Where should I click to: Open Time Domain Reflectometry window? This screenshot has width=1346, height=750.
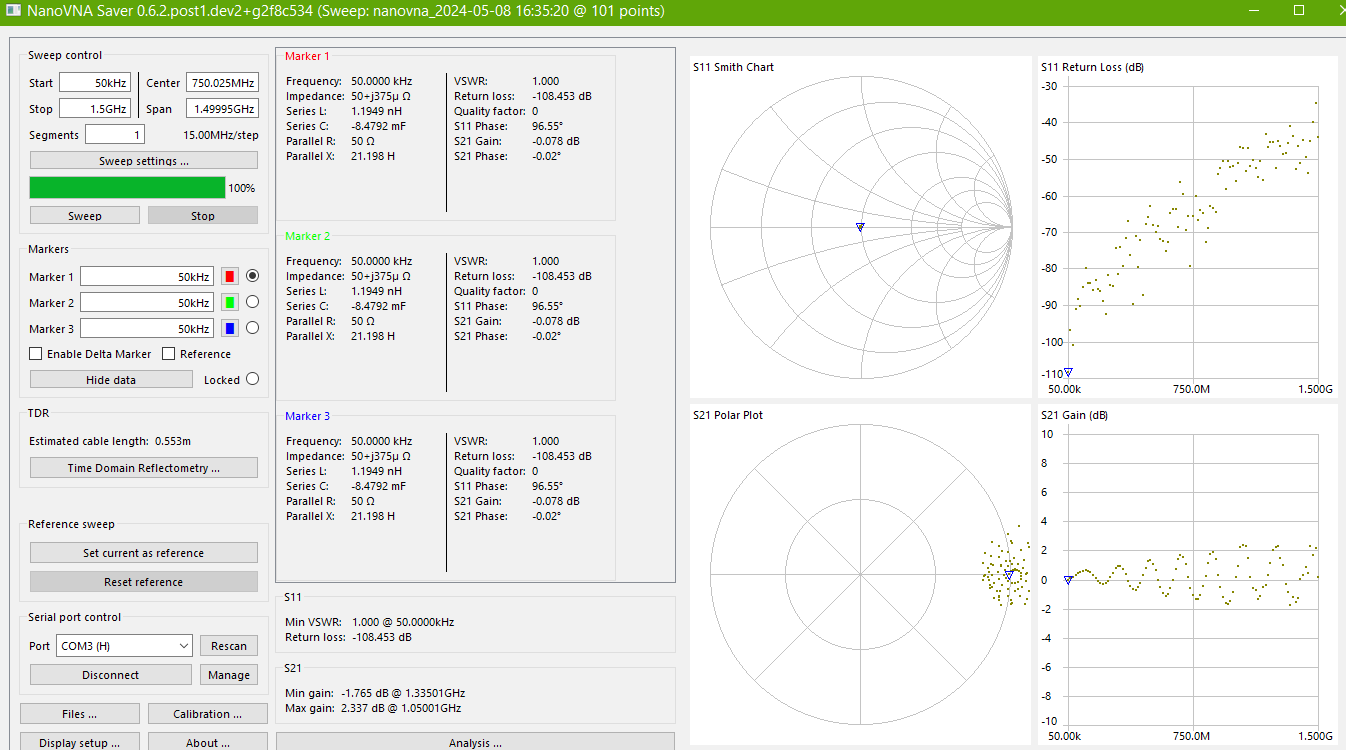[144, 468]
